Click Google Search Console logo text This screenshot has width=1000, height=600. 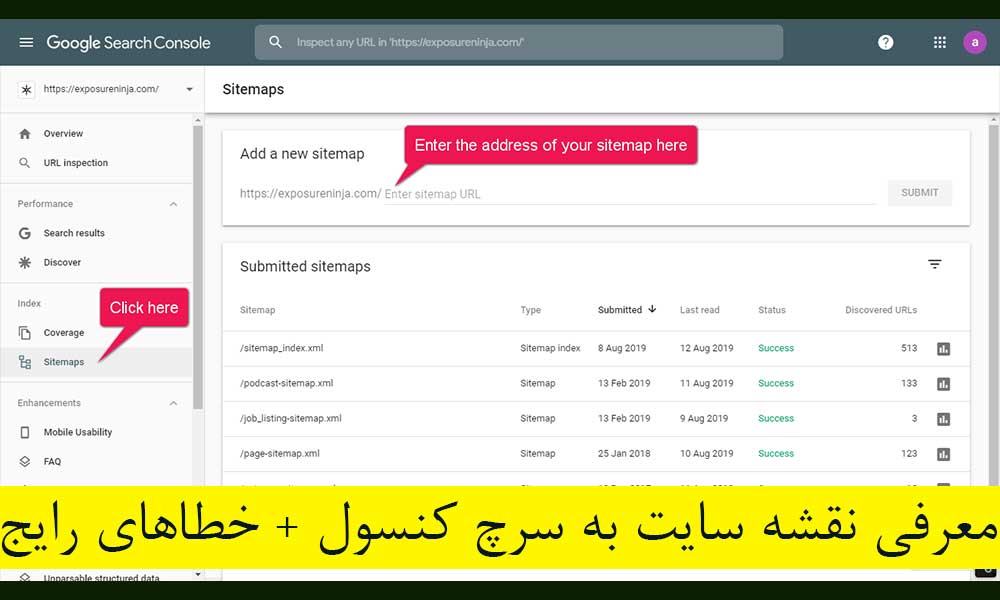[128, 43]
